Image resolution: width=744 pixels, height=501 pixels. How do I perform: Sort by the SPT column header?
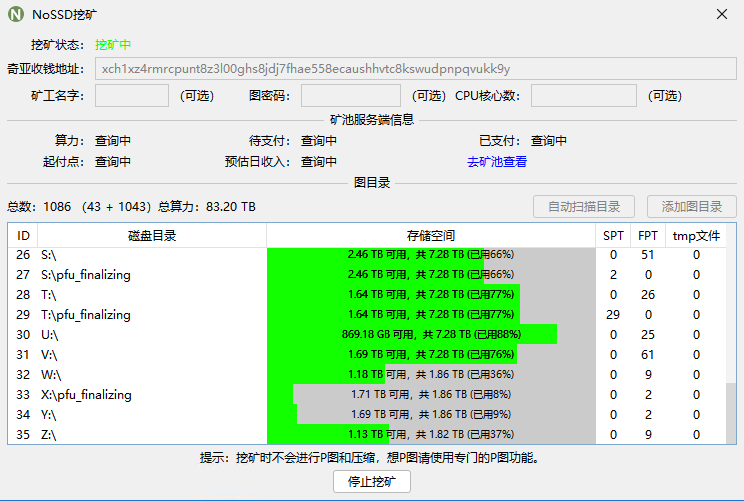point(613,236)
